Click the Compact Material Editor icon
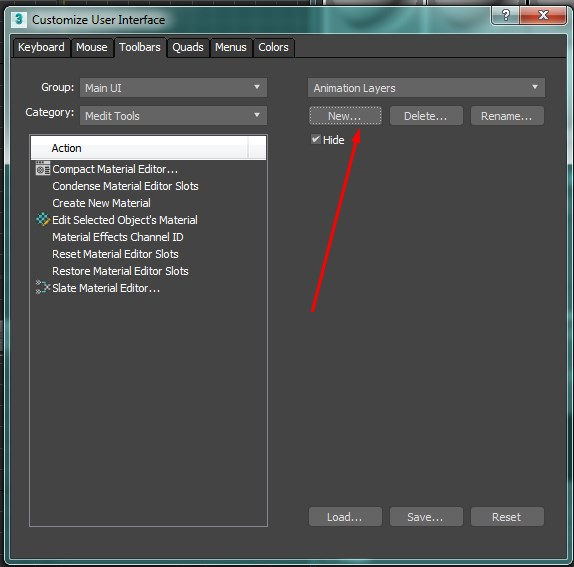This screenshot has width=574, height=567. click(43, 169)
